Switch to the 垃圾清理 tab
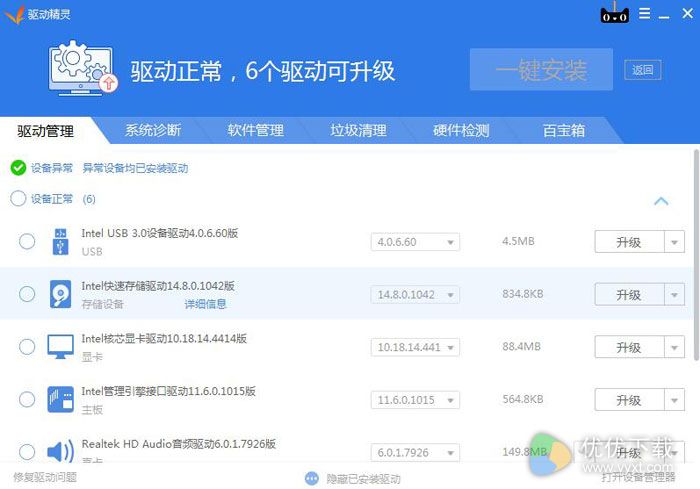 pos(358,130)
